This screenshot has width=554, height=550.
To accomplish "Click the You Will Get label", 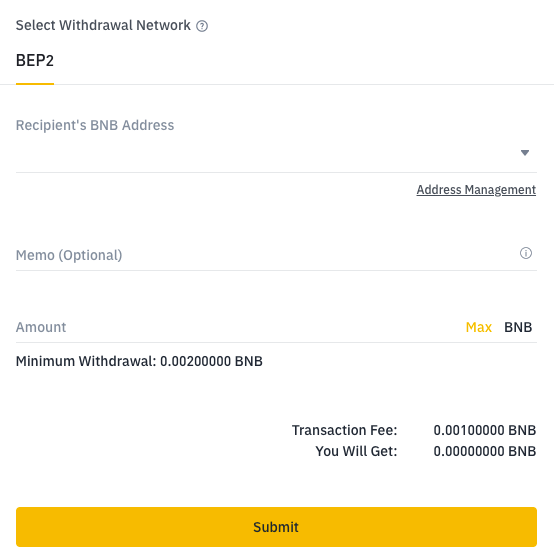I will 356,451.
